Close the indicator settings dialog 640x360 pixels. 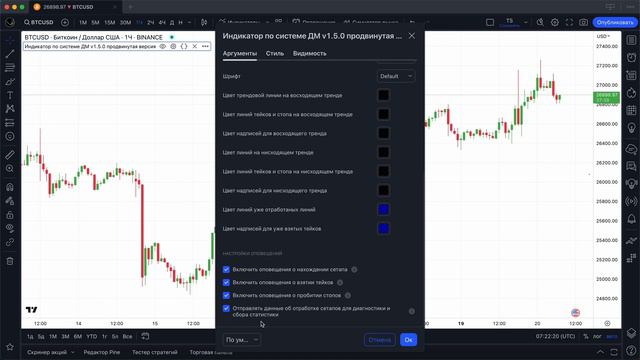411,36
